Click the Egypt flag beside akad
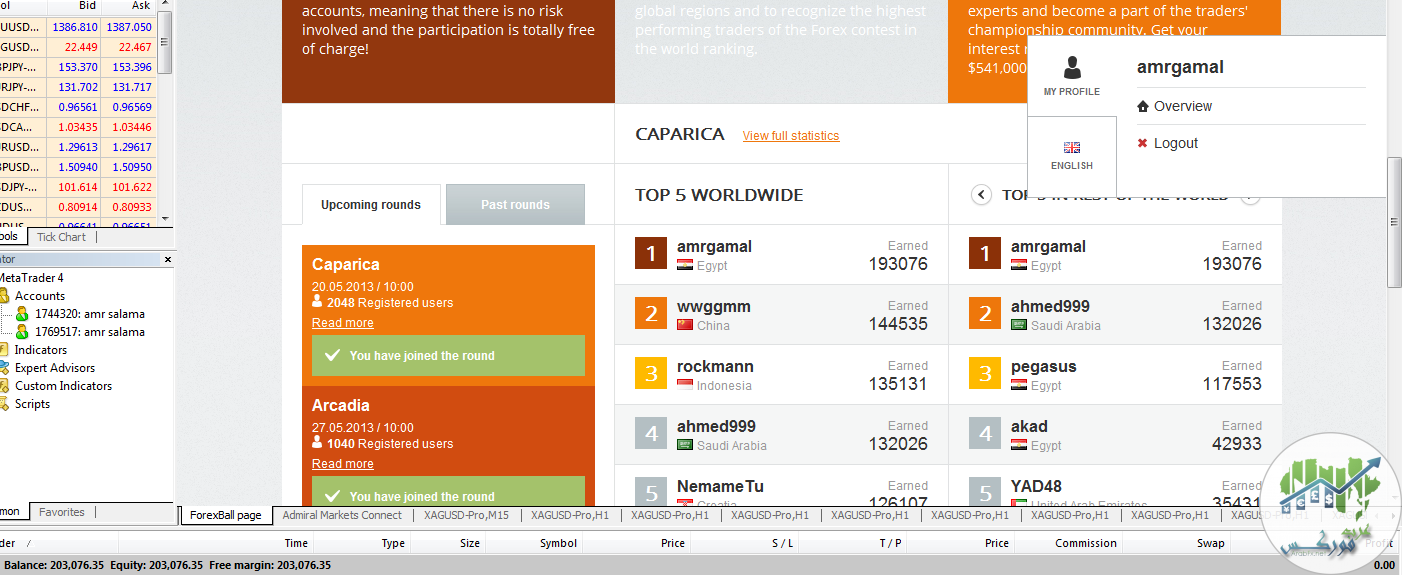1402x575 pixels. coord(1019,445)
